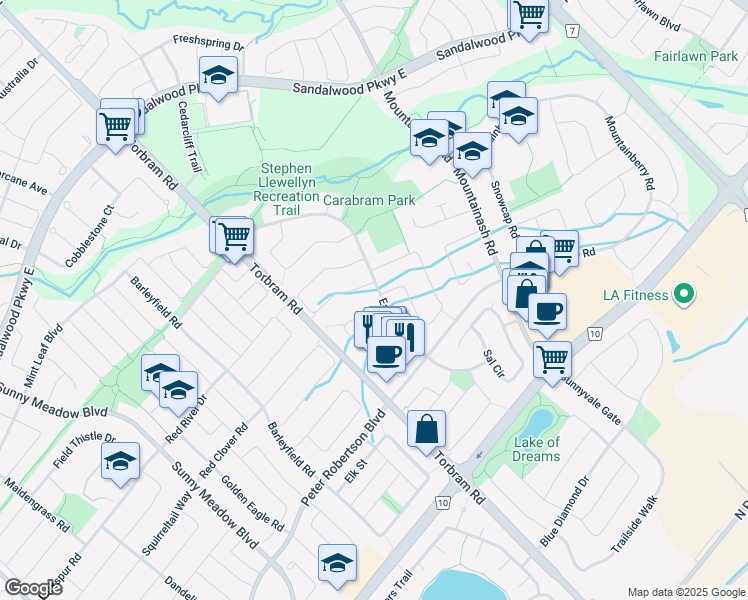Image resolution: width=748 pixels, height=600 pixels.
Task: Click the Blue Diamond Dr road label
Action: (565, 511)
